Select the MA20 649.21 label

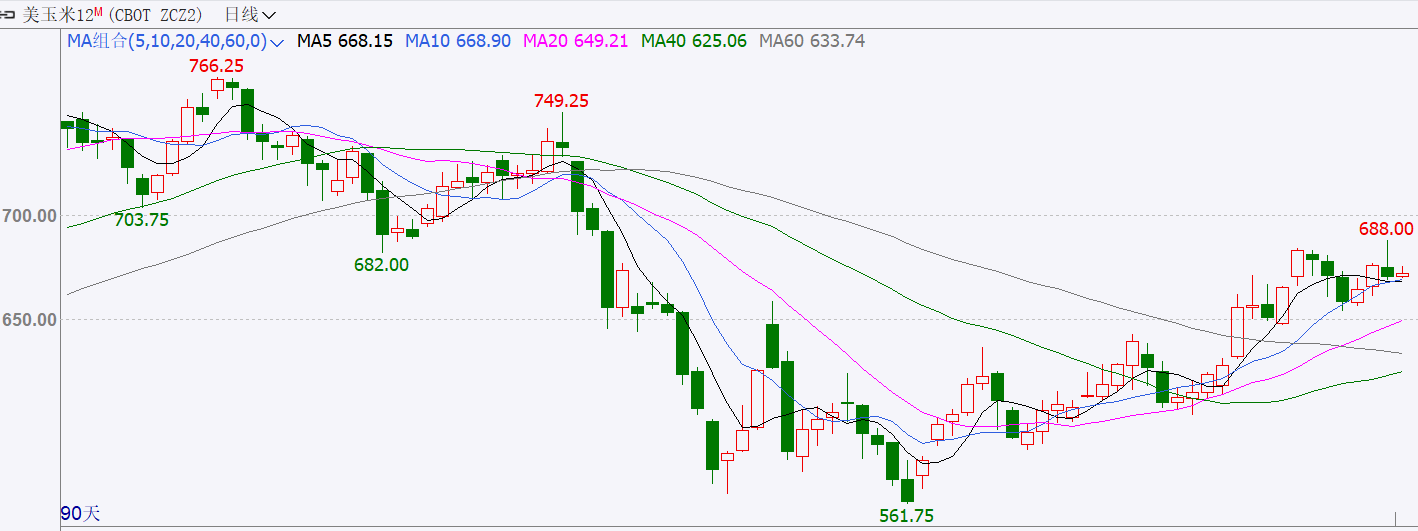point(576,41)
